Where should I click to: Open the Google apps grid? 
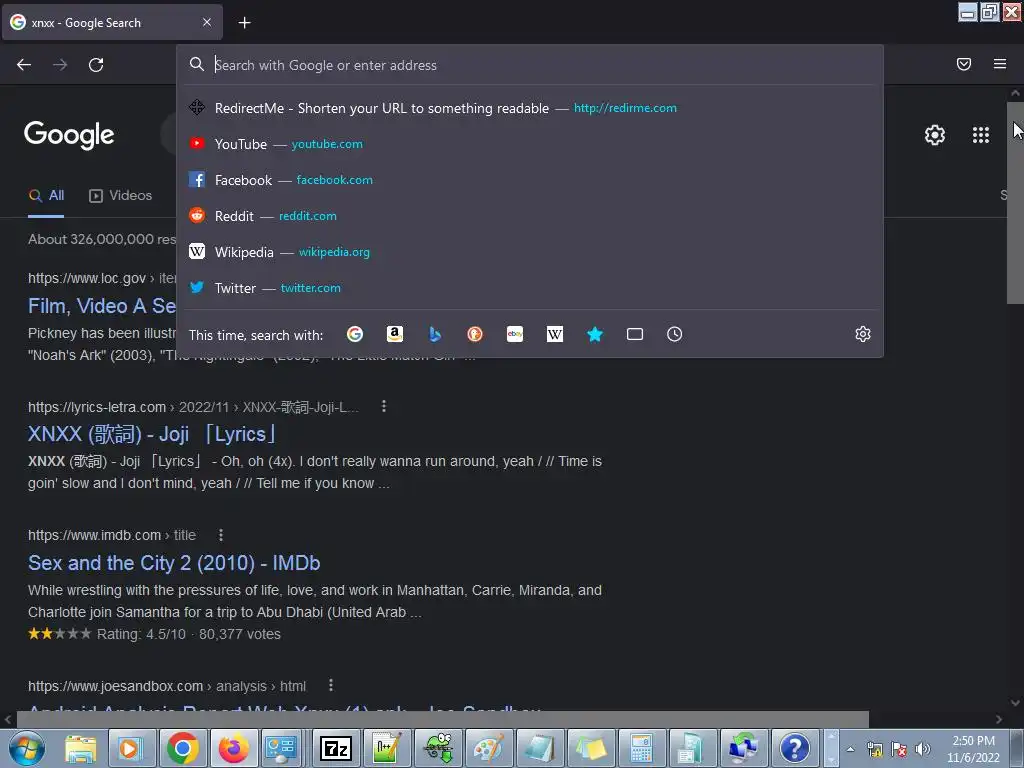pyautogui.click(x=980, y=135)
